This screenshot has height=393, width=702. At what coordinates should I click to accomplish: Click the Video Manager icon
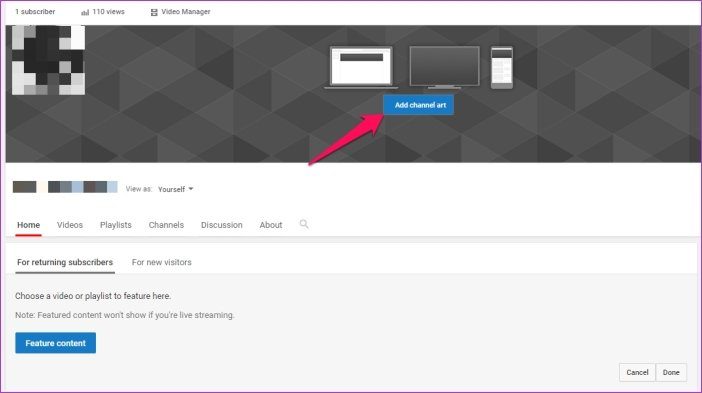tap(154, 12)
